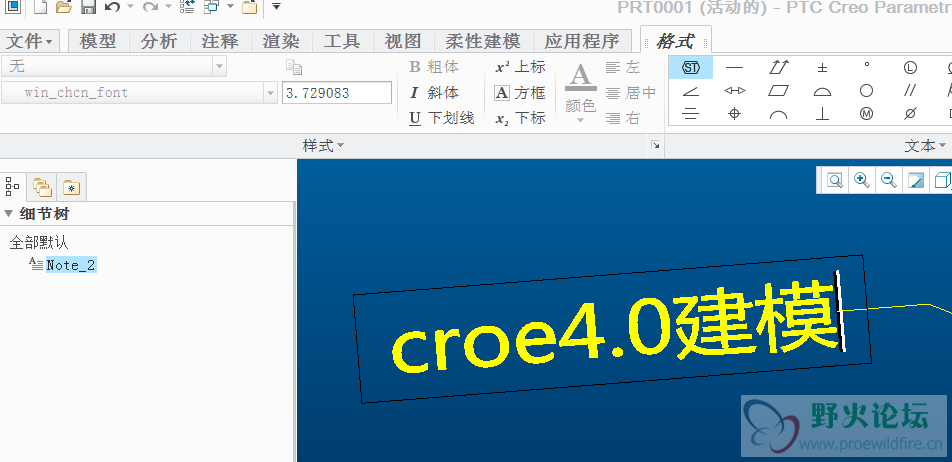952x462 pixels.
Task: Switch to the 柔性建模 tab
Action: [x=483, y=41]
